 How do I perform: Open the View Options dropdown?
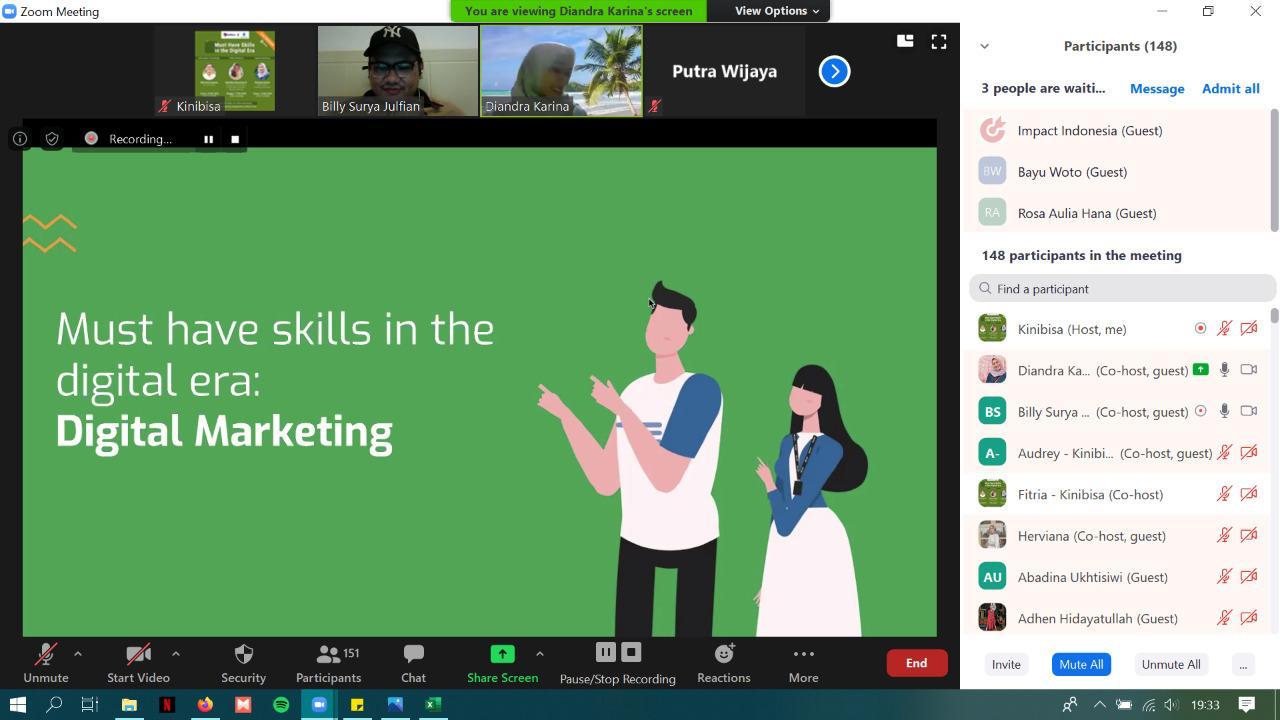pyautogui.click(x=773, y=11)
